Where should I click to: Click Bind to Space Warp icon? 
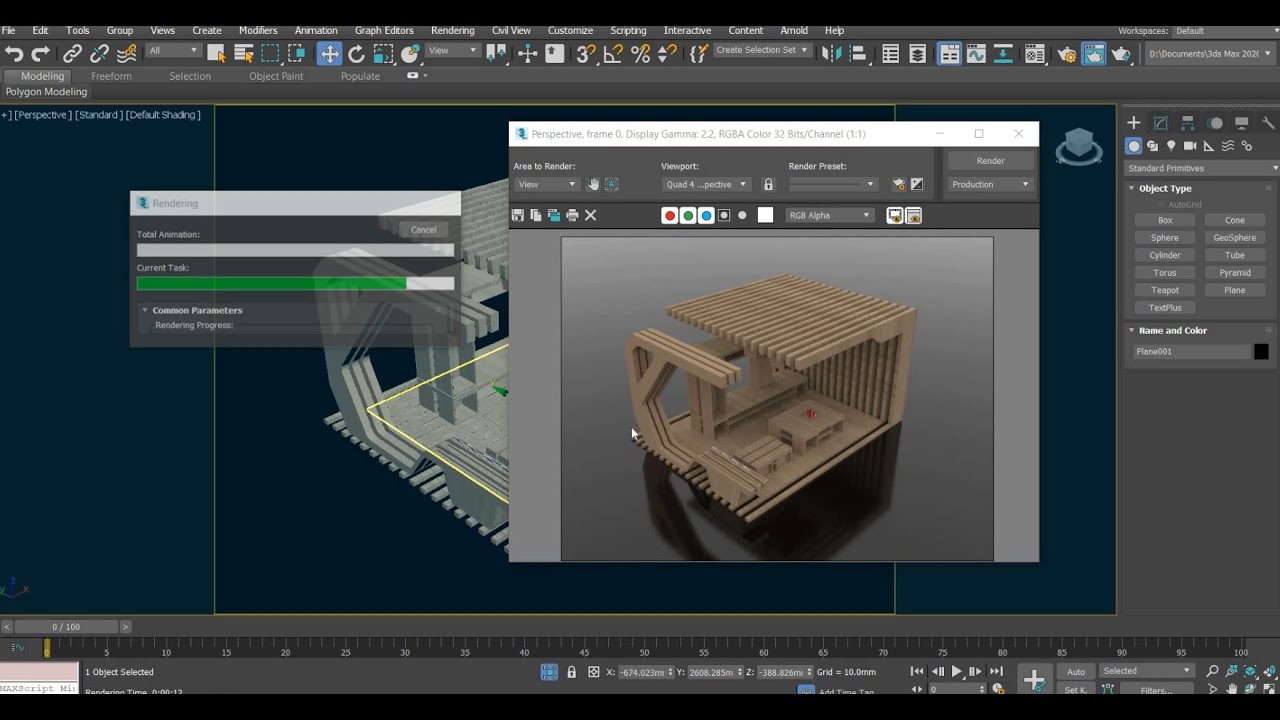[x=127, y=54]
